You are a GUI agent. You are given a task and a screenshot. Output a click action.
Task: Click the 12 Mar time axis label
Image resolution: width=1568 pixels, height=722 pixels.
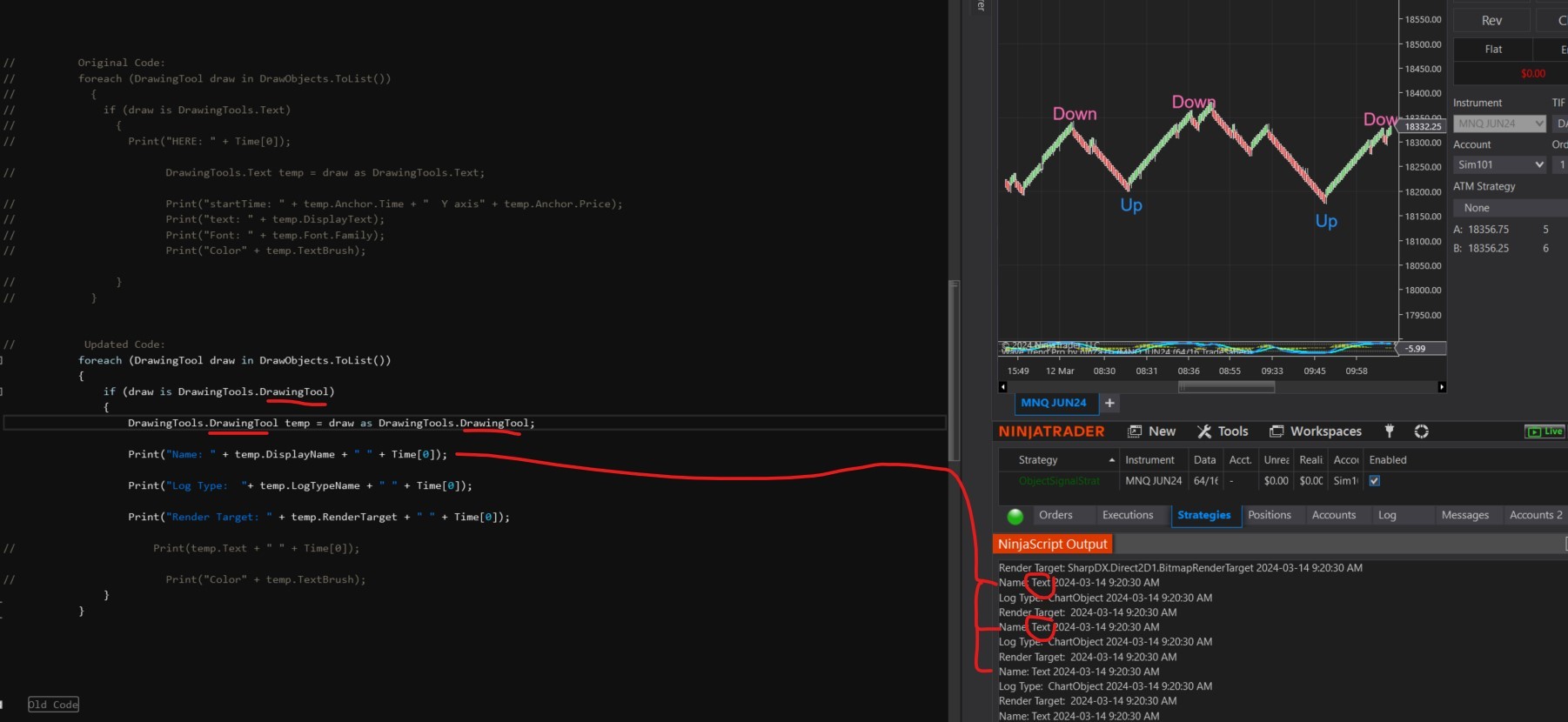(1060, 371)
